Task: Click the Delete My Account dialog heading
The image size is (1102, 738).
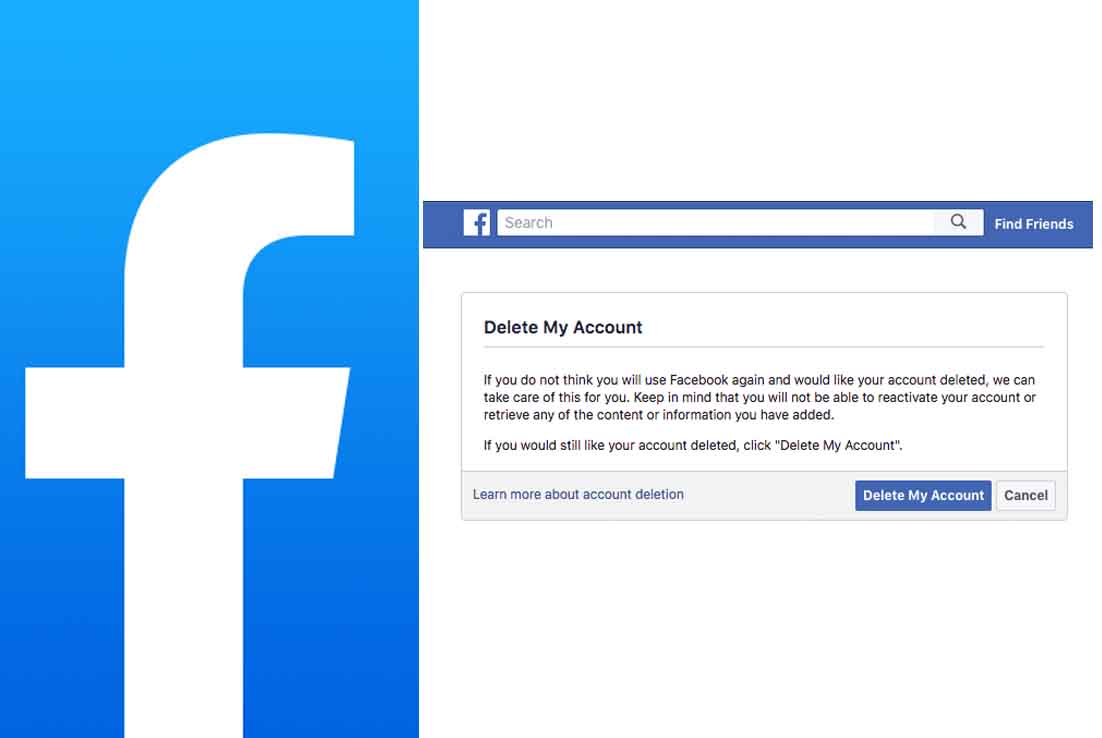Action: (x=563, y=328)
